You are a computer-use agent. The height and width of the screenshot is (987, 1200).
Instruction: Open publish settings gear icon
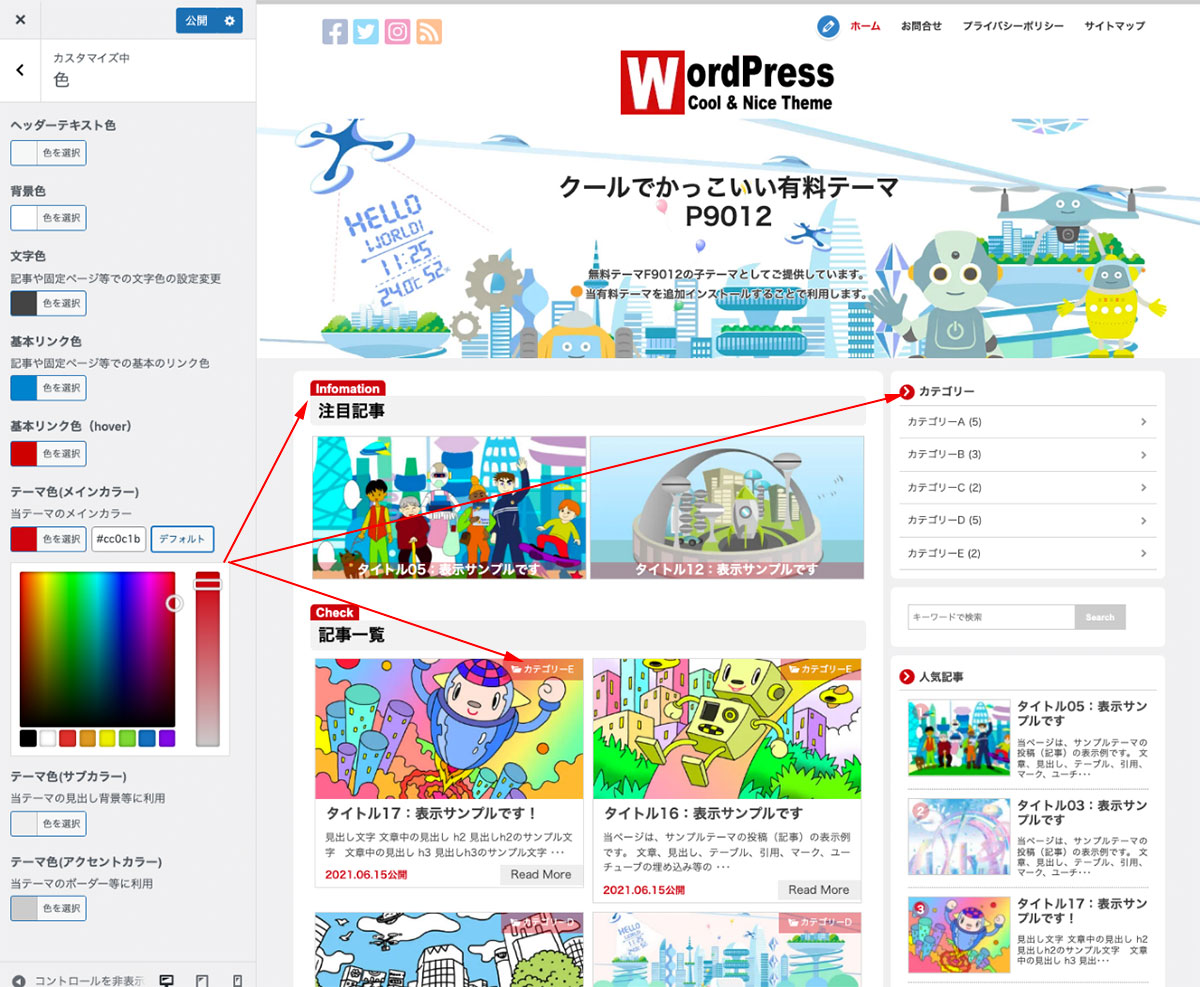tap(231, 20)
